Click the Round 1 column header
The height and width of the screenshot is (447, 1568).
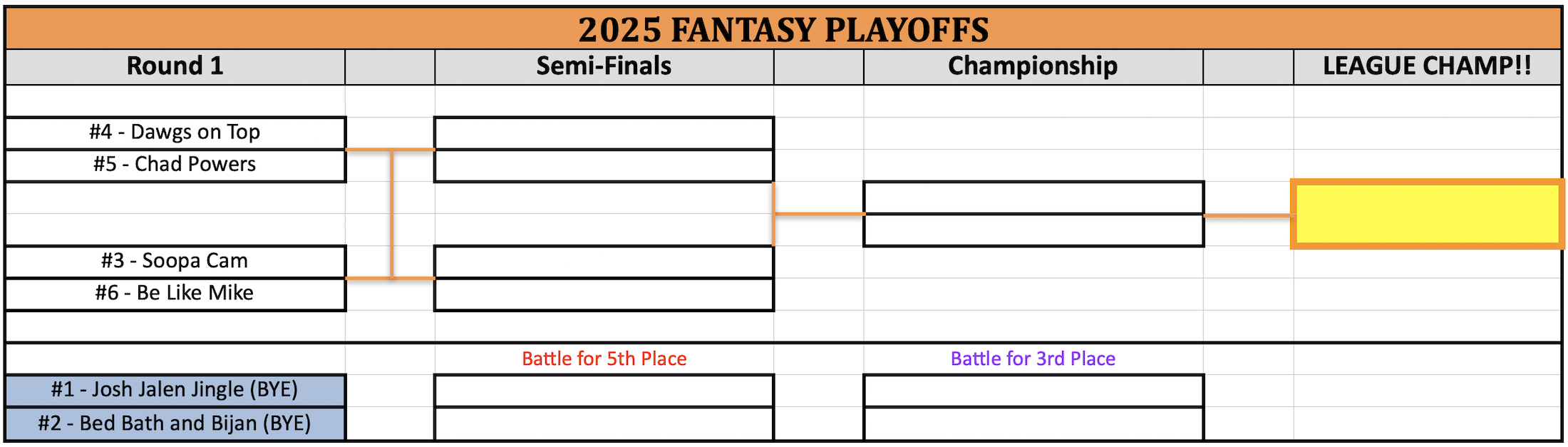tap(175, 66)
